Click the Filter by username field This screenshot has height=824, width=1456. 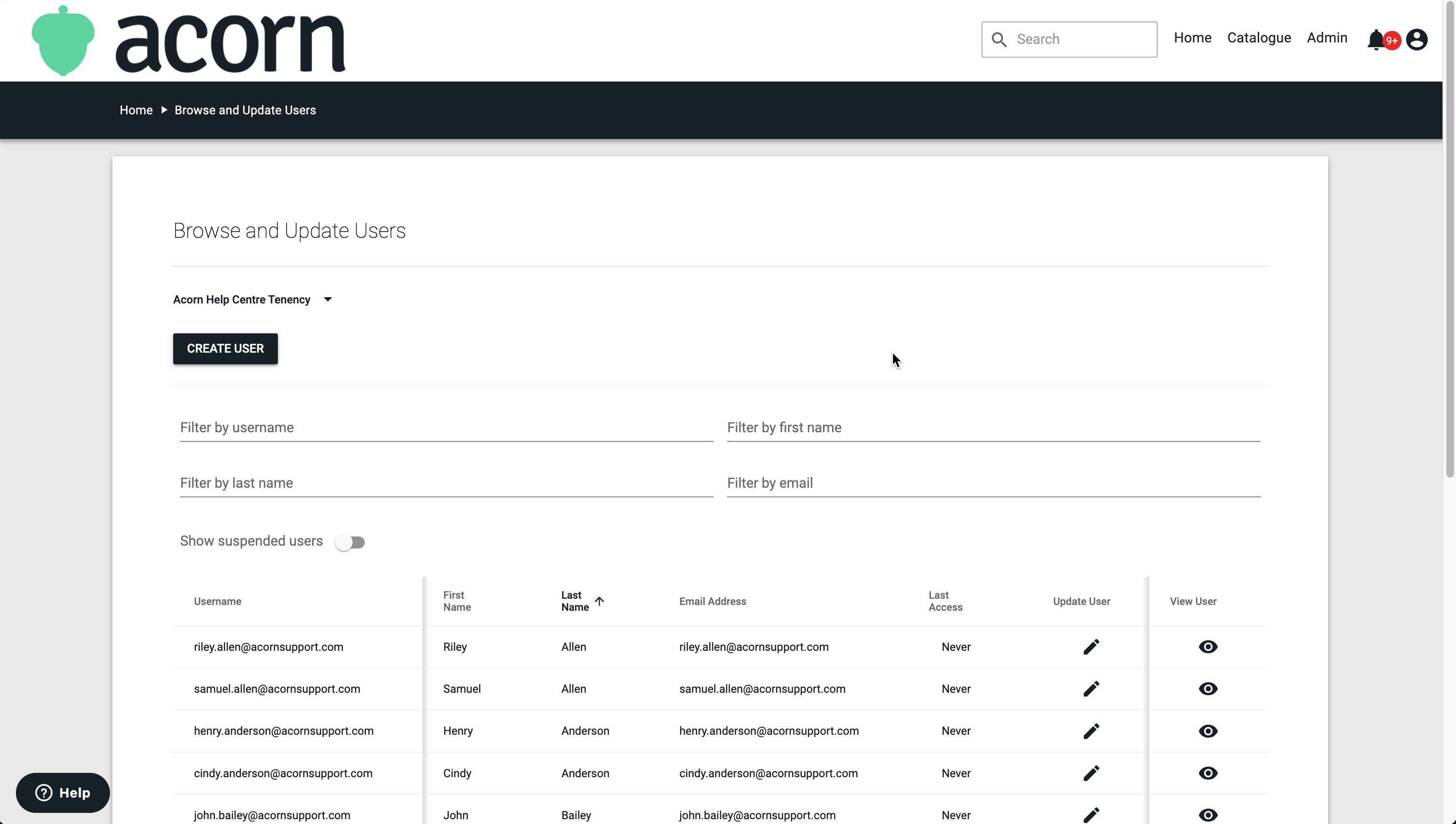pos(446,428)
